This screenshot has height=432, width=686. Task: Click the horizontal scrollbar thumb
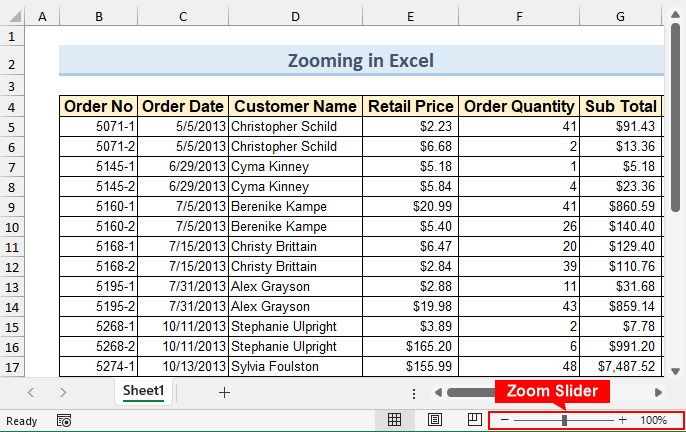tap(472, 393)
